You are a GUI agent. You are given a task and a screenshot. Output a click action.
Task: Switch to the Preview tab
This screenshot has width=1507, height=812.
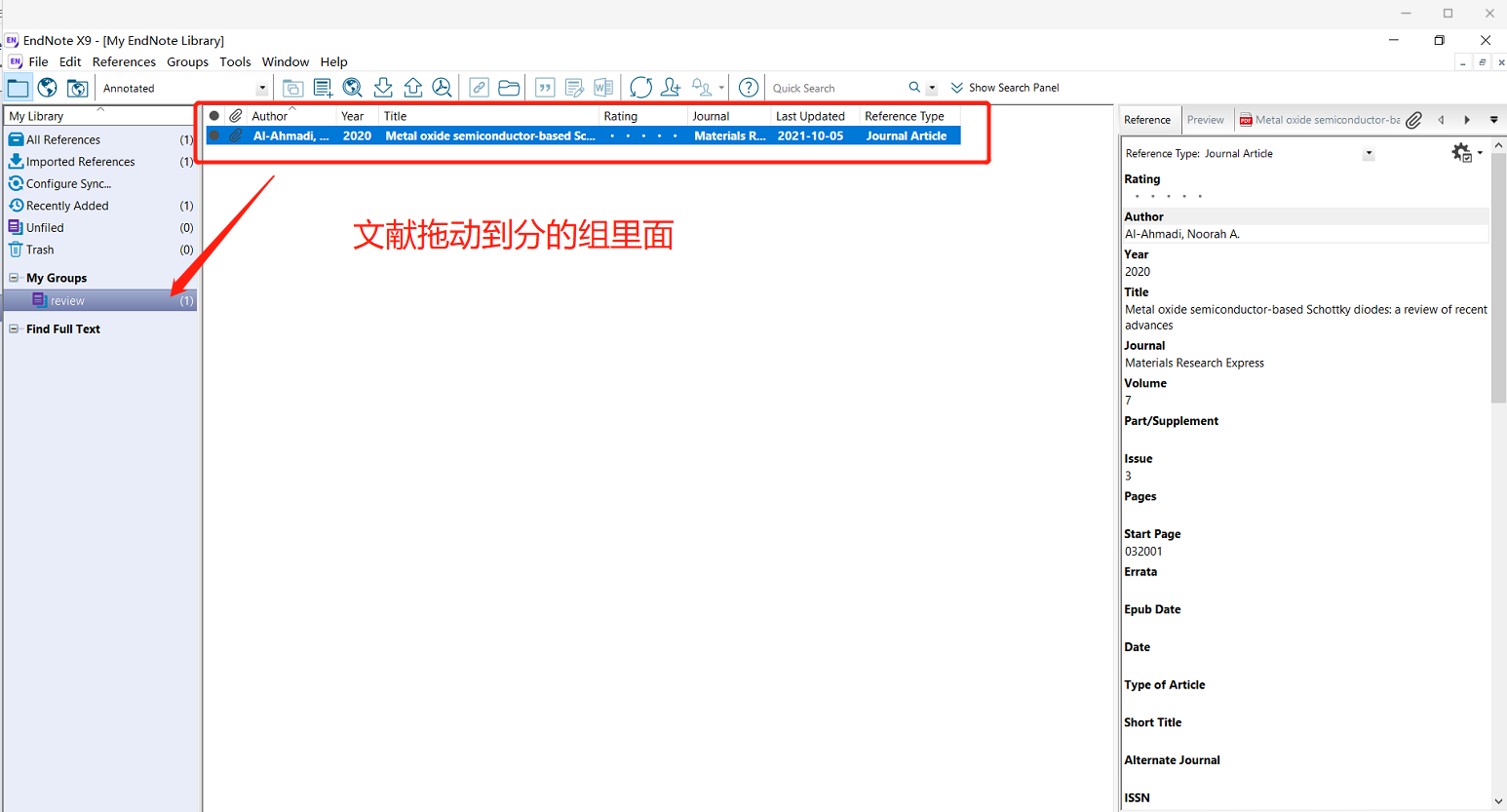(1206, 119)
